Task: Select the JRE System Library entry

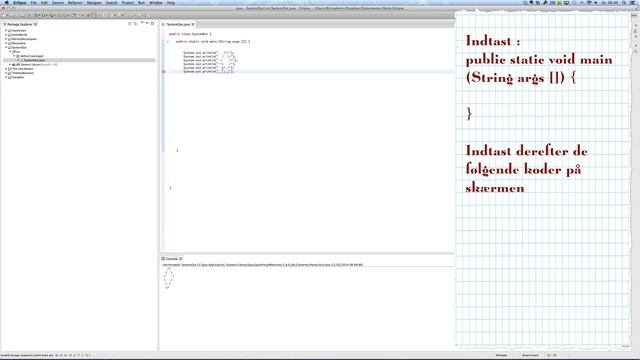Action: [35, 64]
